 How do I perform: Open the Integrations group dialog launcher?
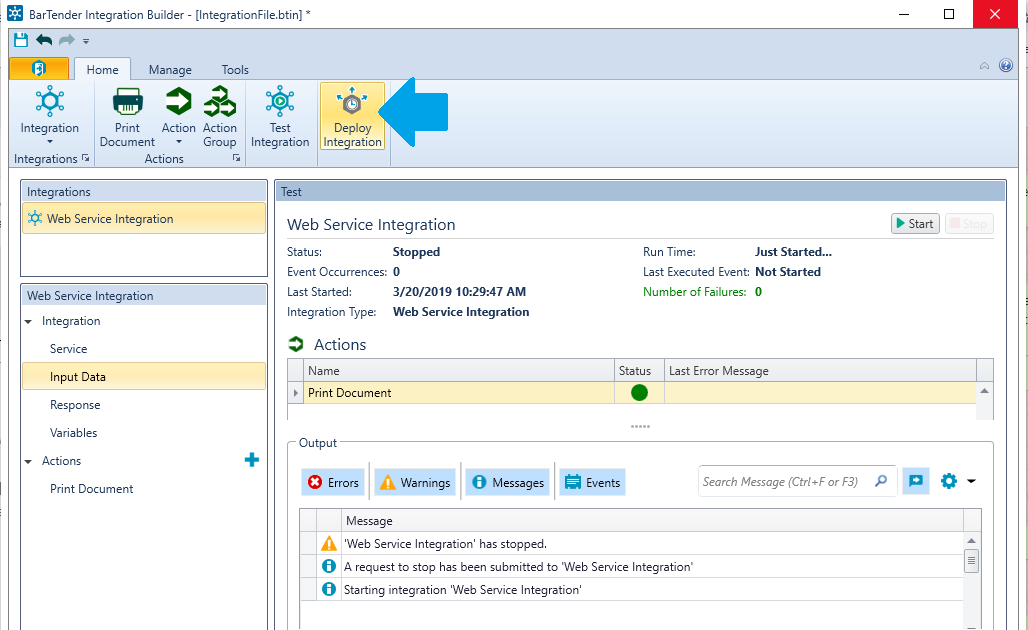85,158
